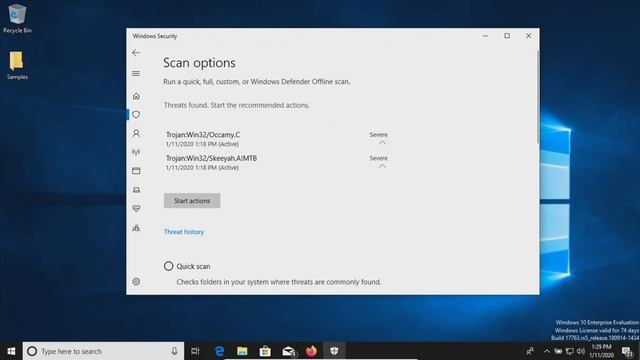
Task: Click Windows Security shield taskbar icon
Action: [334, 351]
